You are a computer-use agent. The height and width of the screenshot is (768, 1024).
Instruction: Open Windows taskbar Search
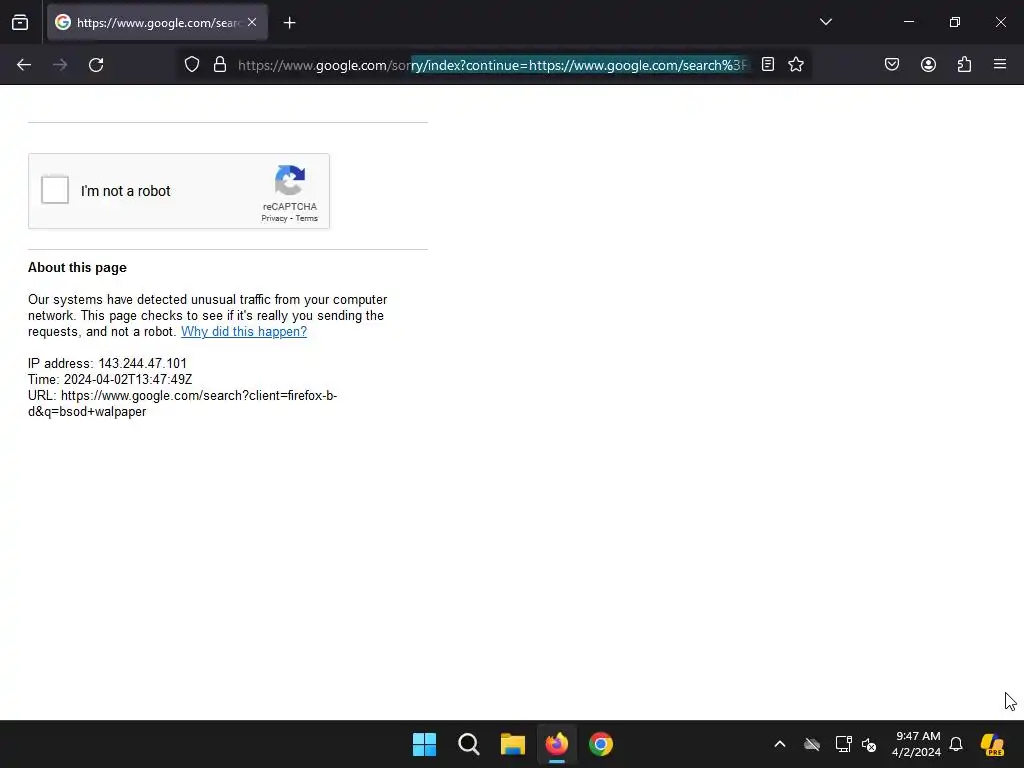pos(469,744)
